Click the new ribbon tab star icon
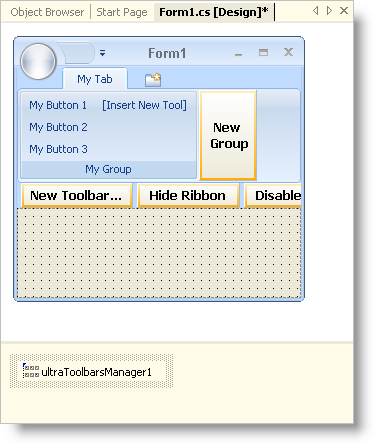Image resolution: width=374 pixels, height=444 pixels. tap(153, 80)
